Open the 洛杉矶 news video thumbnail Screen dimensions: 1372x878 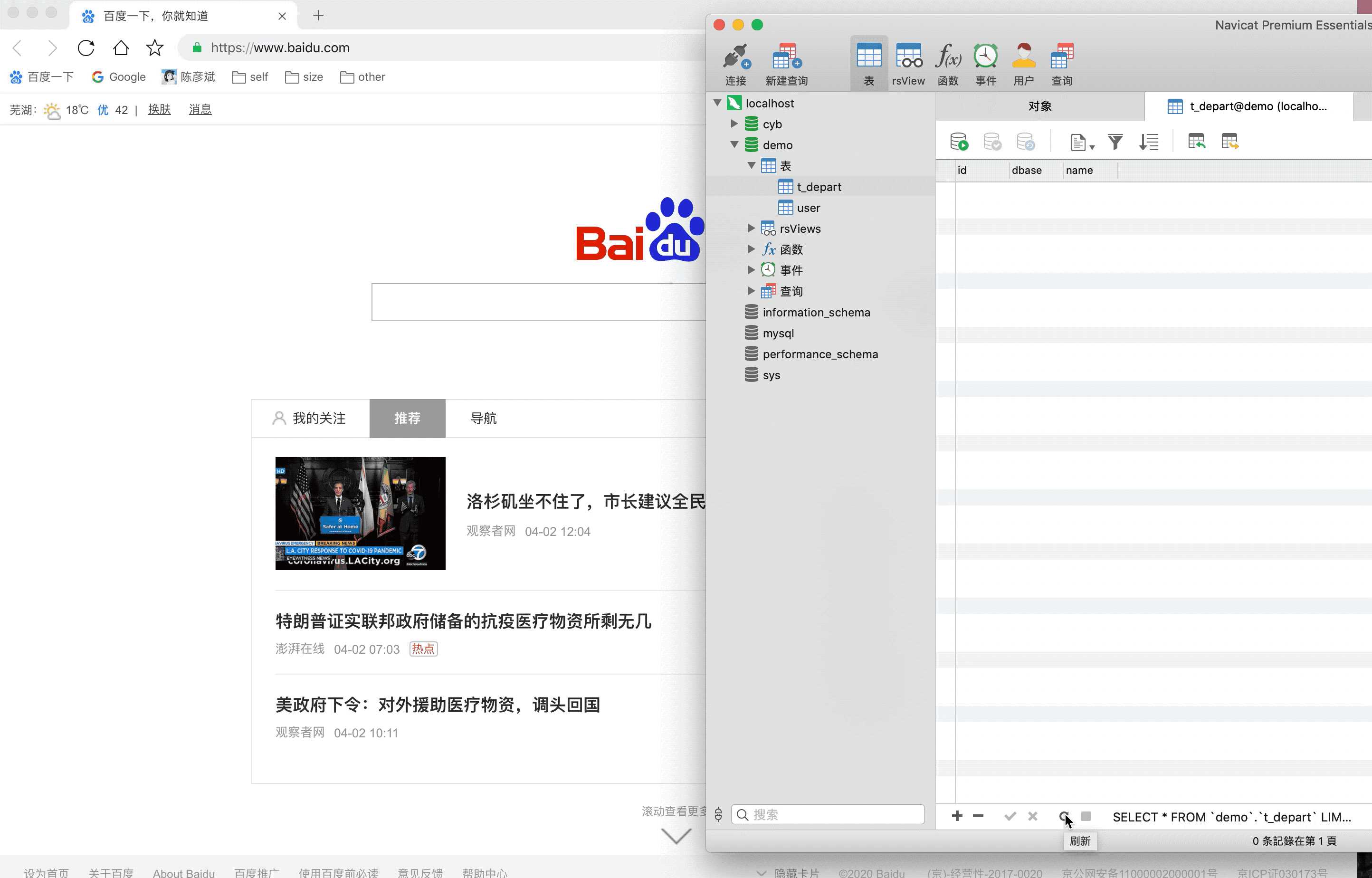(x=360, y=513)
